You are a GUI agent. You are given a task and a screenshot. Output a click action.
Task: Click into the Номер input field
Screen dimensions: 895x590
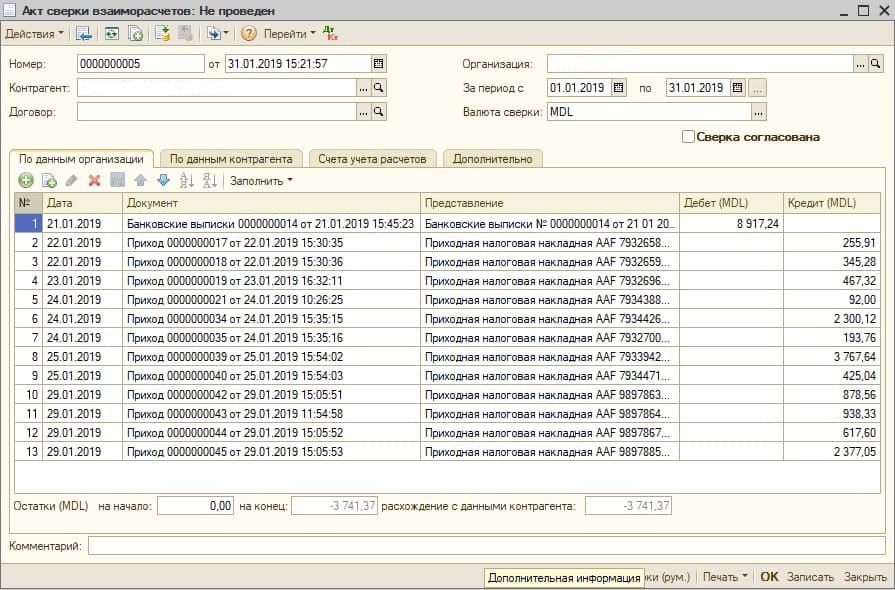click(x=140, y=63)
